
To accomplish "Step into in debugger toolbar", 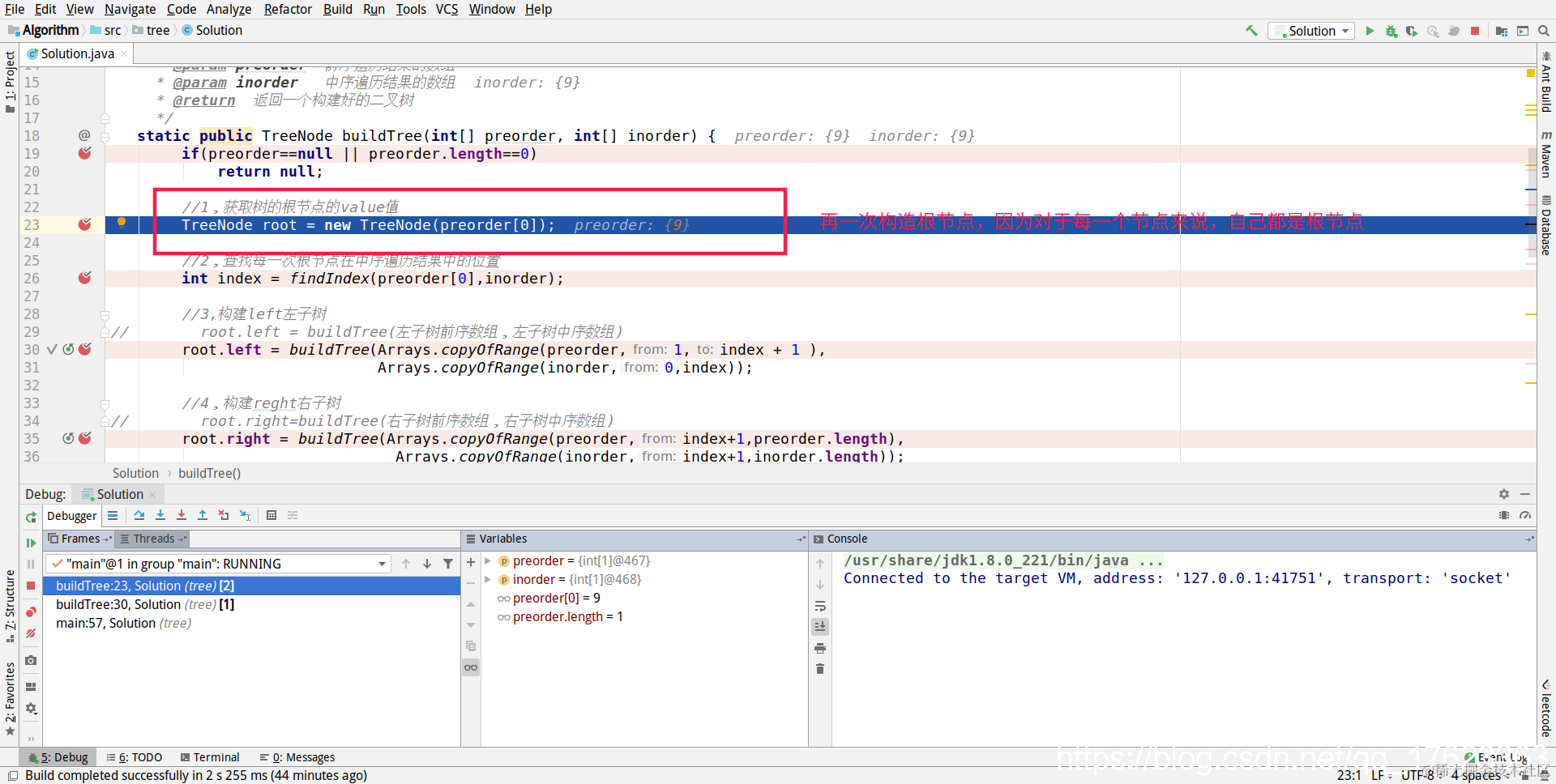I will tap(160, 515).
